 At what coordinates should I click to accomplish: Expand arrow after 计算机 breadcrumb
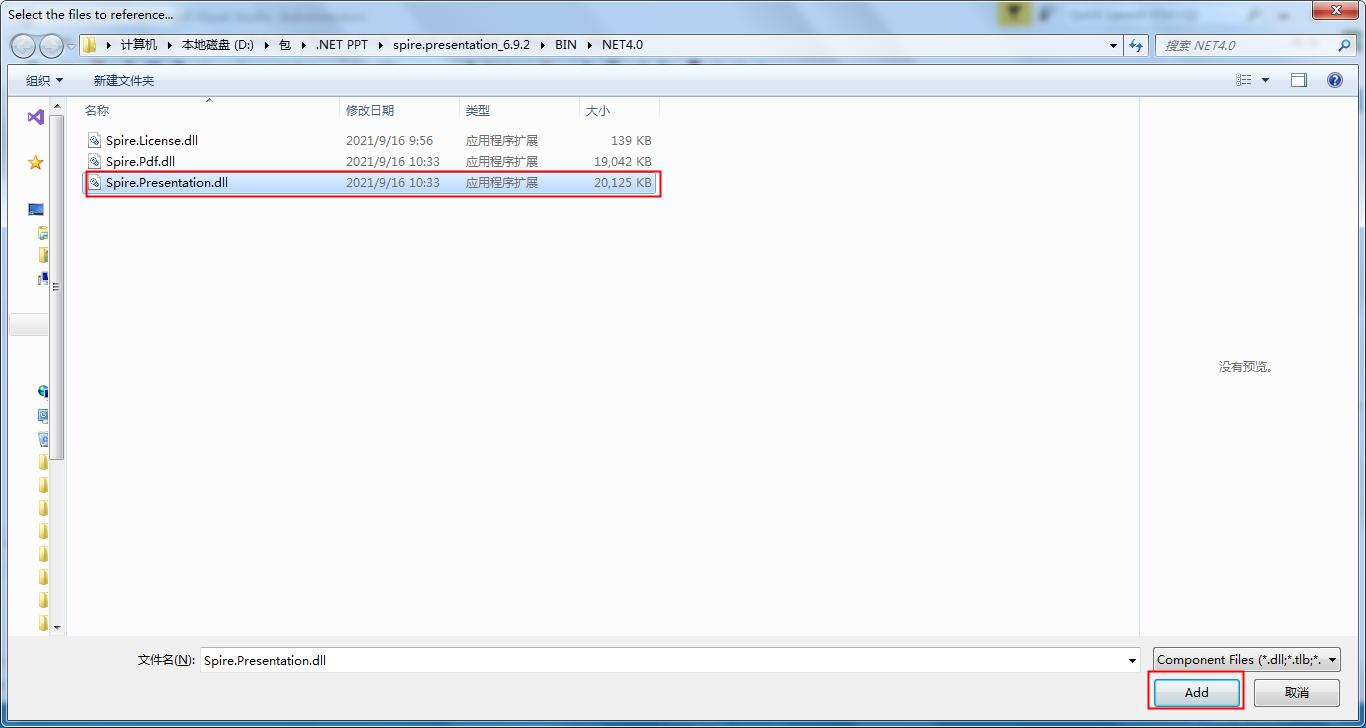pyautogui.click(x=170, y=45)
